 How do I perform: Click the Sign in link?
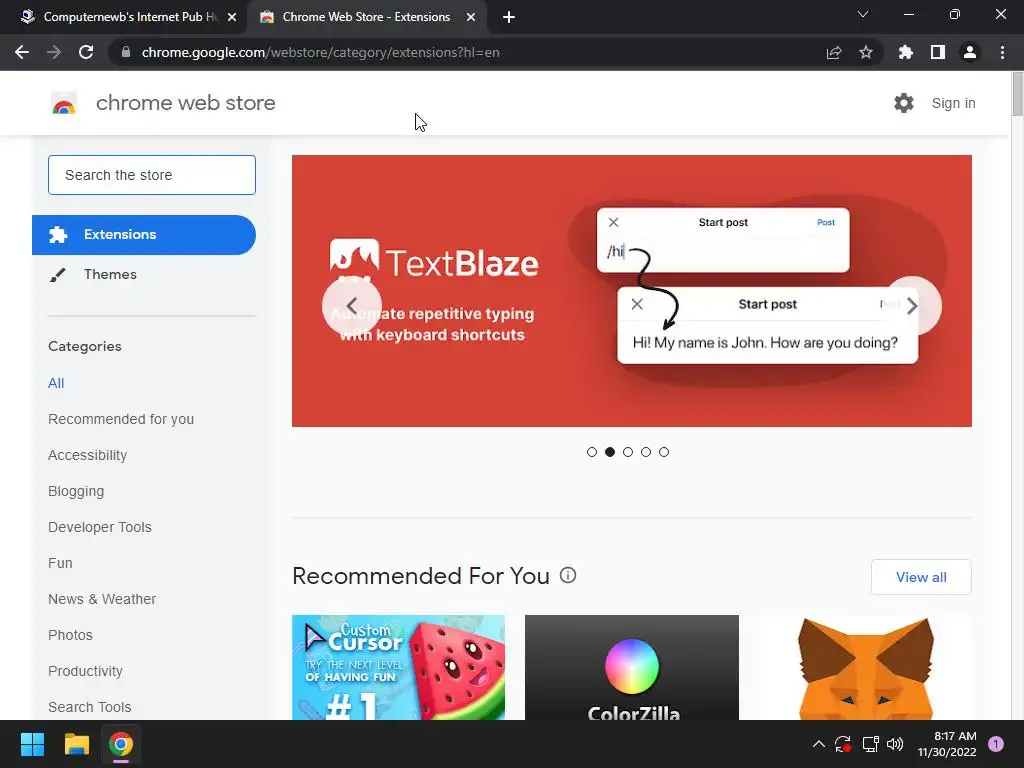(x=953, y=103)
